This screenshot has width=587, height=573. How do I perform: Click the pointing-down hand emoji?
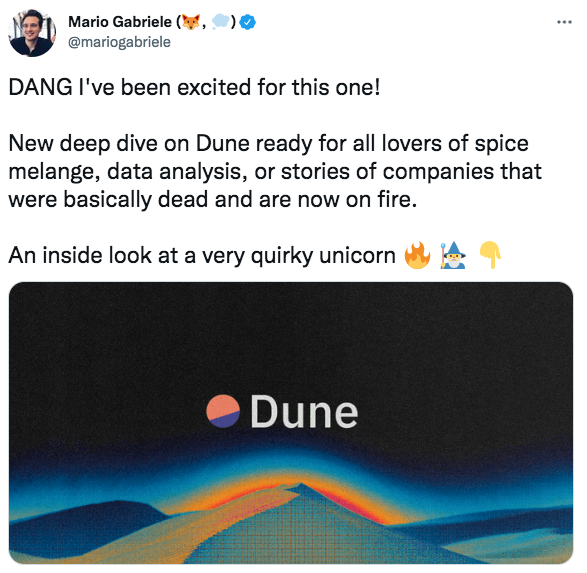[x=491, y=255]
